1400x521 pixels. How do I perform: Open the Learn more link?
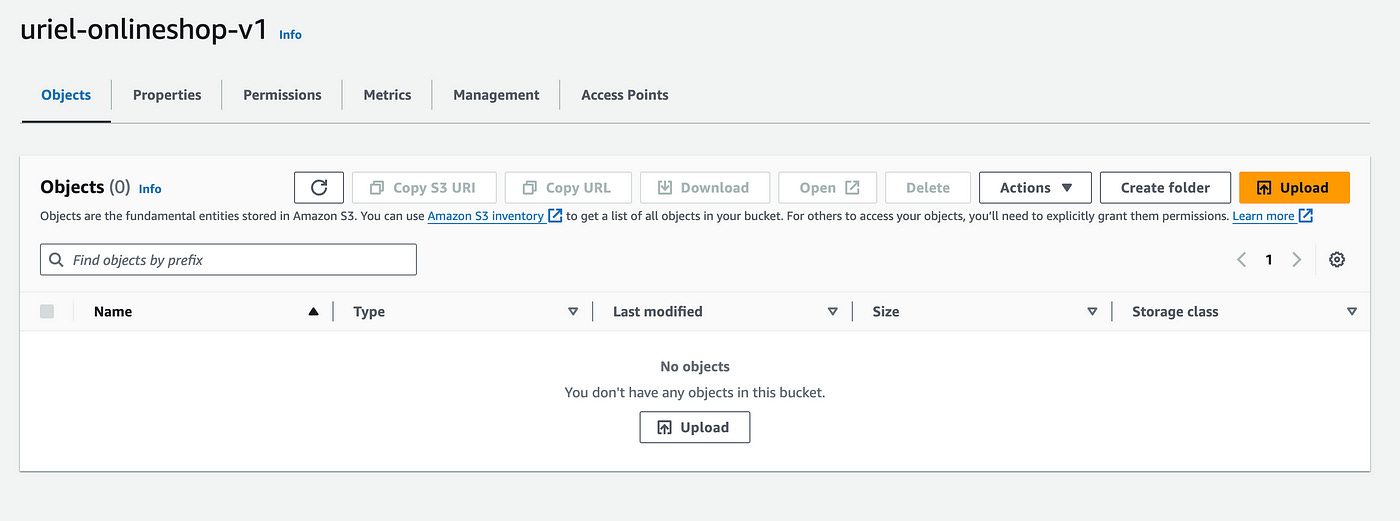click(1272, 216)
